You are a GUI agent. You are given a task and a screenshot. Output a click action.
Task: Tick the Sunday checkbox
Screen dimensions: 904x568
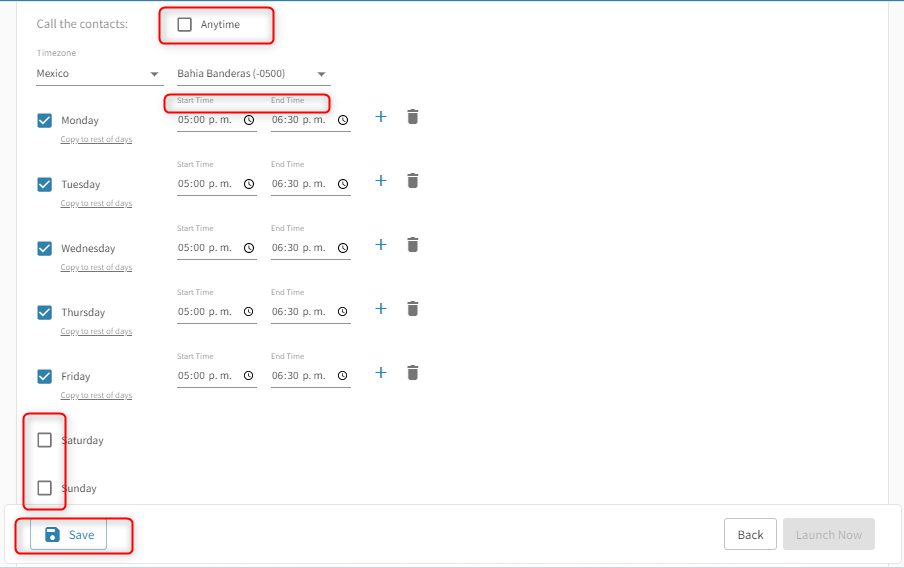(45, 488)
